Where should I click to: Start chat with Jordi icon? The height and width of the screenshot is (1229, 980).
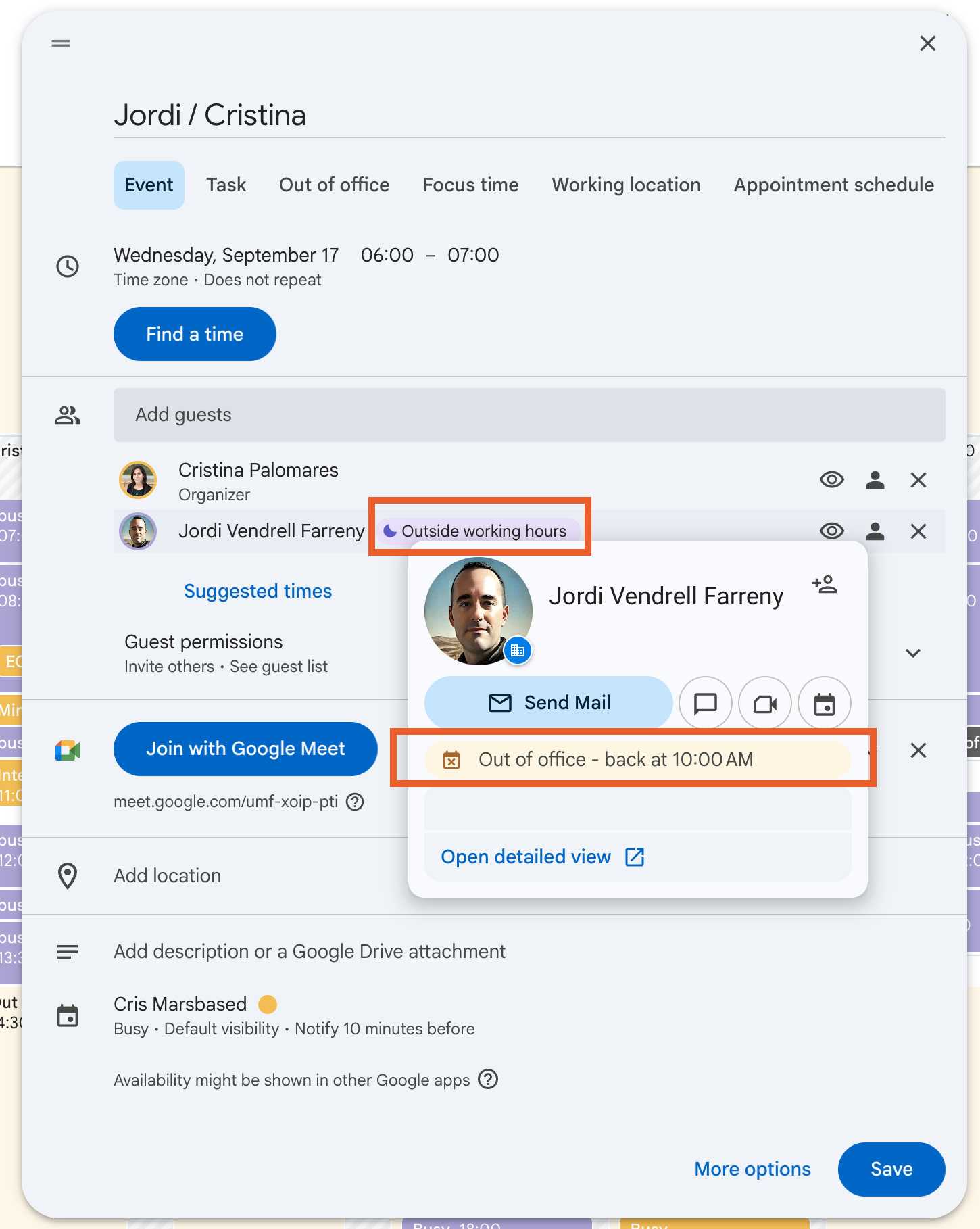[x=705, y=703]
